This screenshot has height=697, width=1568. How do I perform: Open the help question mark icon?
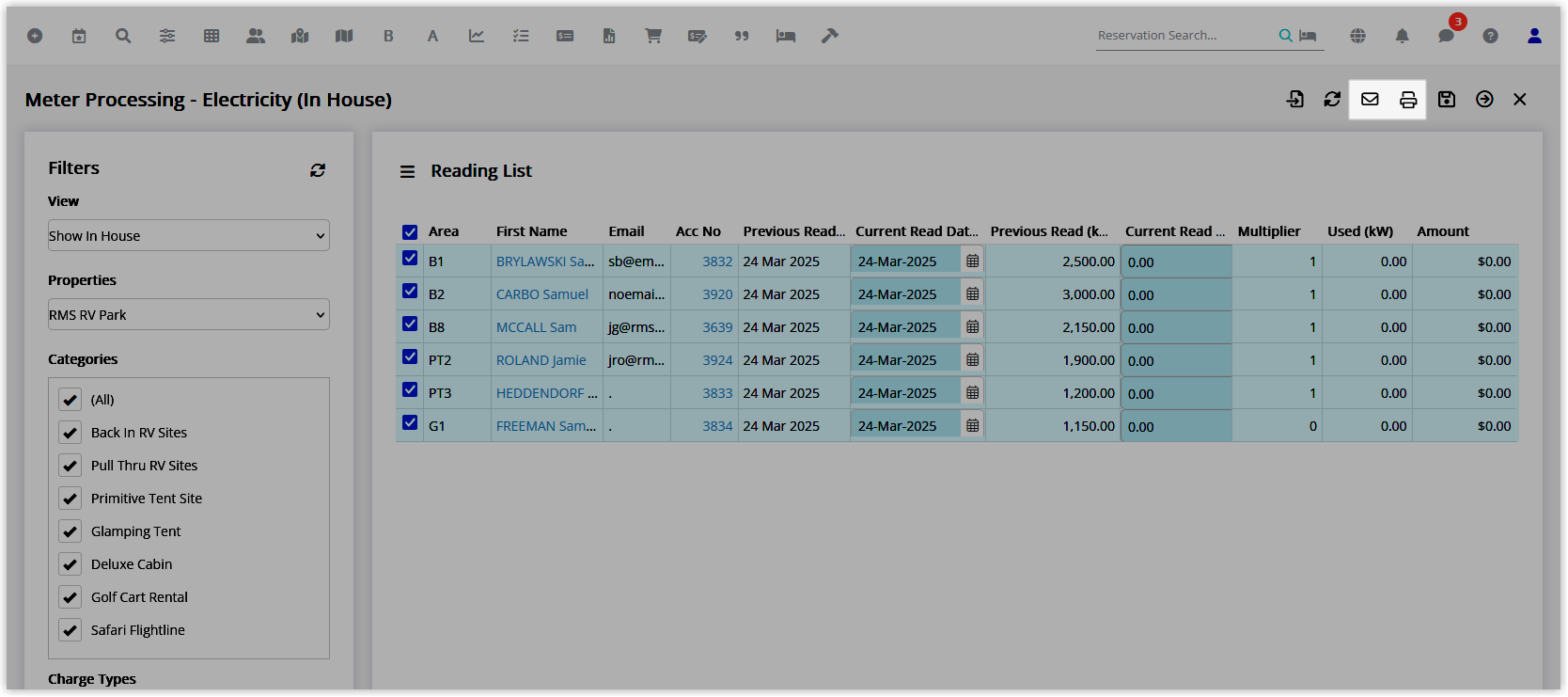coord(1491,36)
